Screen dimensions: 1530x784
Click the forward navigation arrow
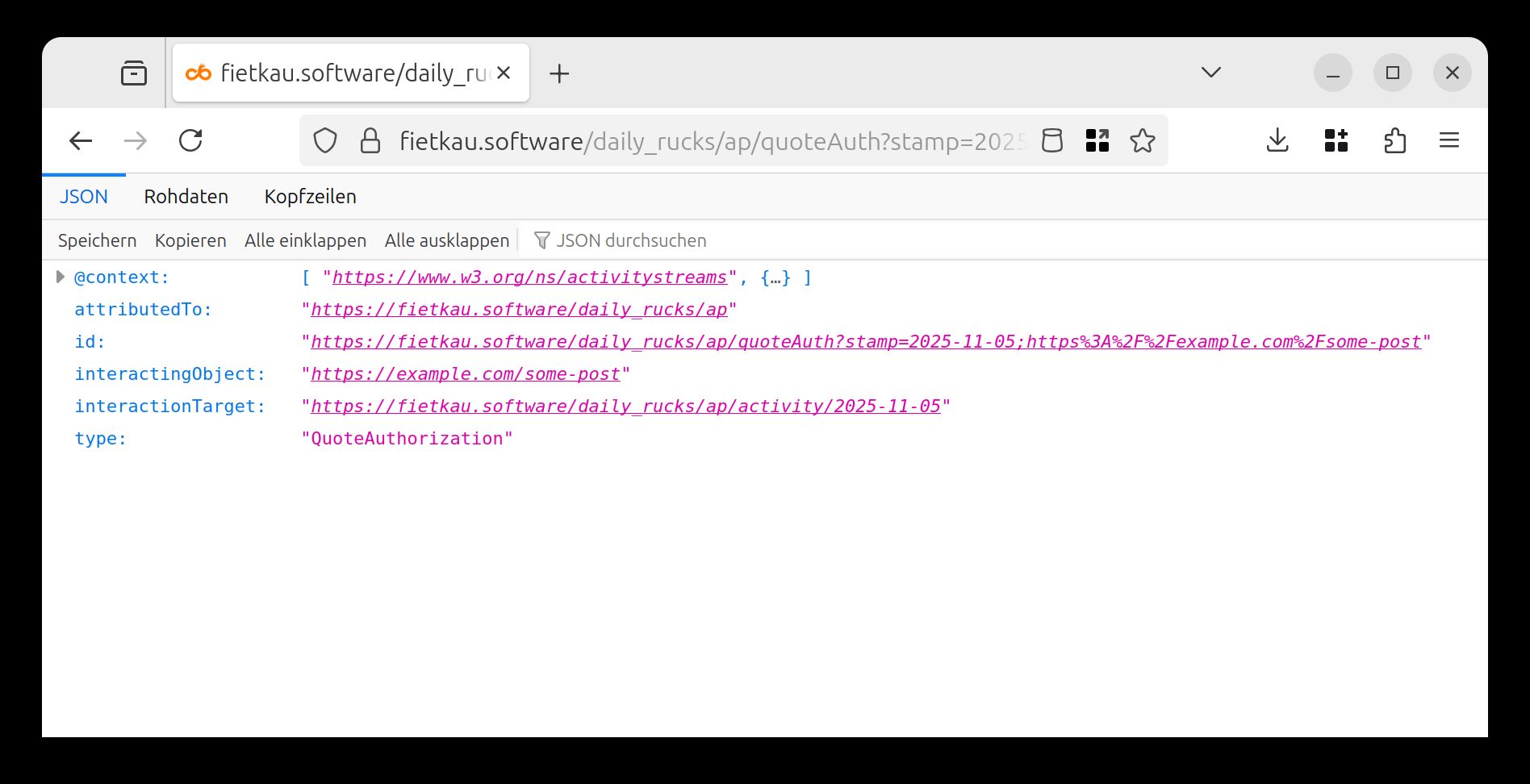click(136, 140)
